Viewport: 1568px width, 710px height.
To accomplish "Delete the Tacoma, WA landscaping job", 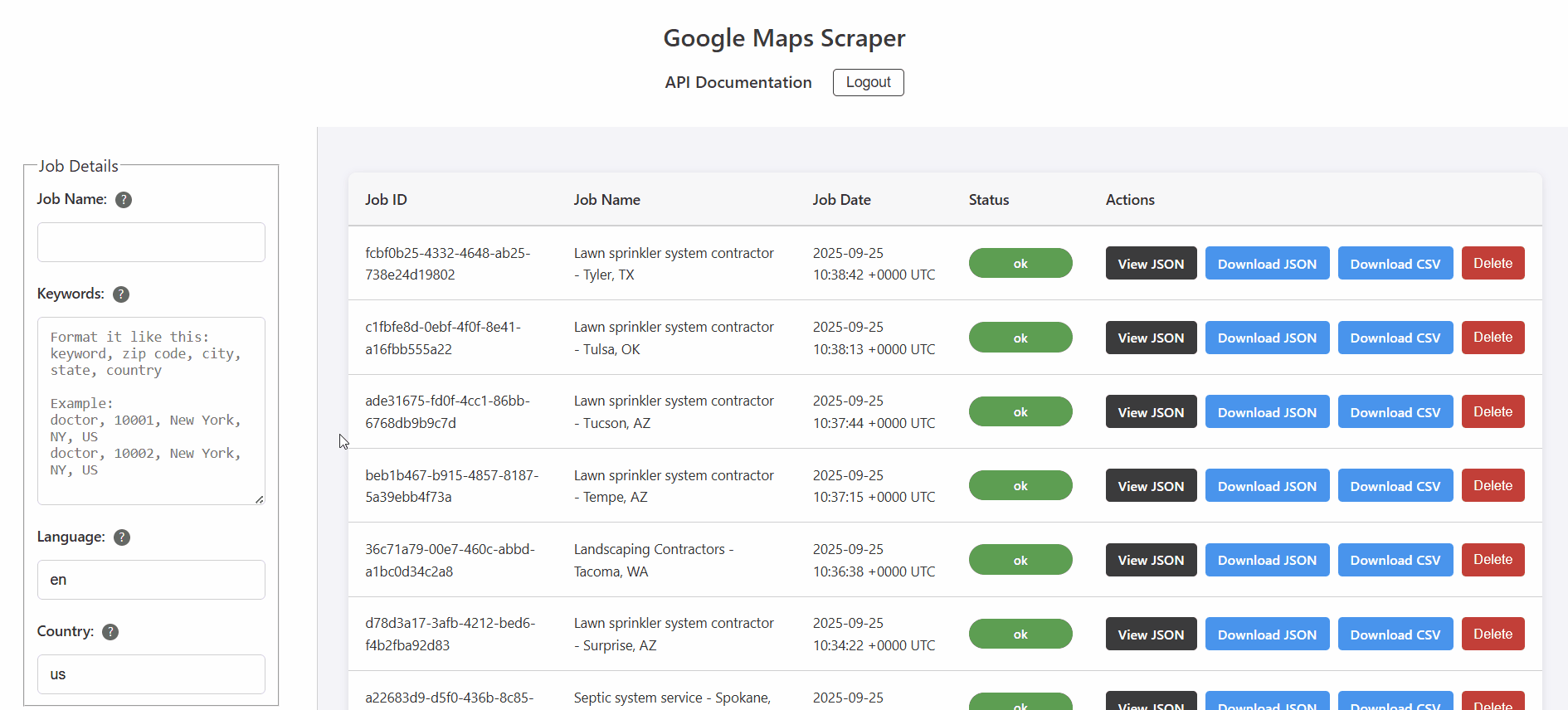I will tap(1493, 560).
